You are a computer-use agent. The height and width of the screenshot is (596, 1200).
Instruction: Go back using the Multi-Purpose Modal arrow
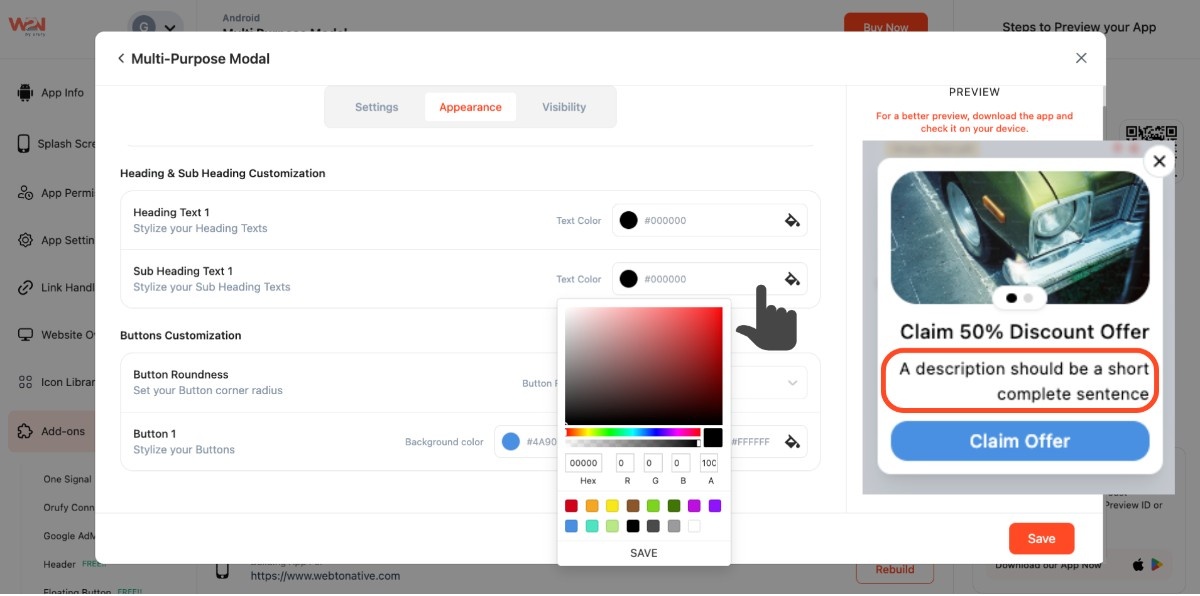[121, 59]
